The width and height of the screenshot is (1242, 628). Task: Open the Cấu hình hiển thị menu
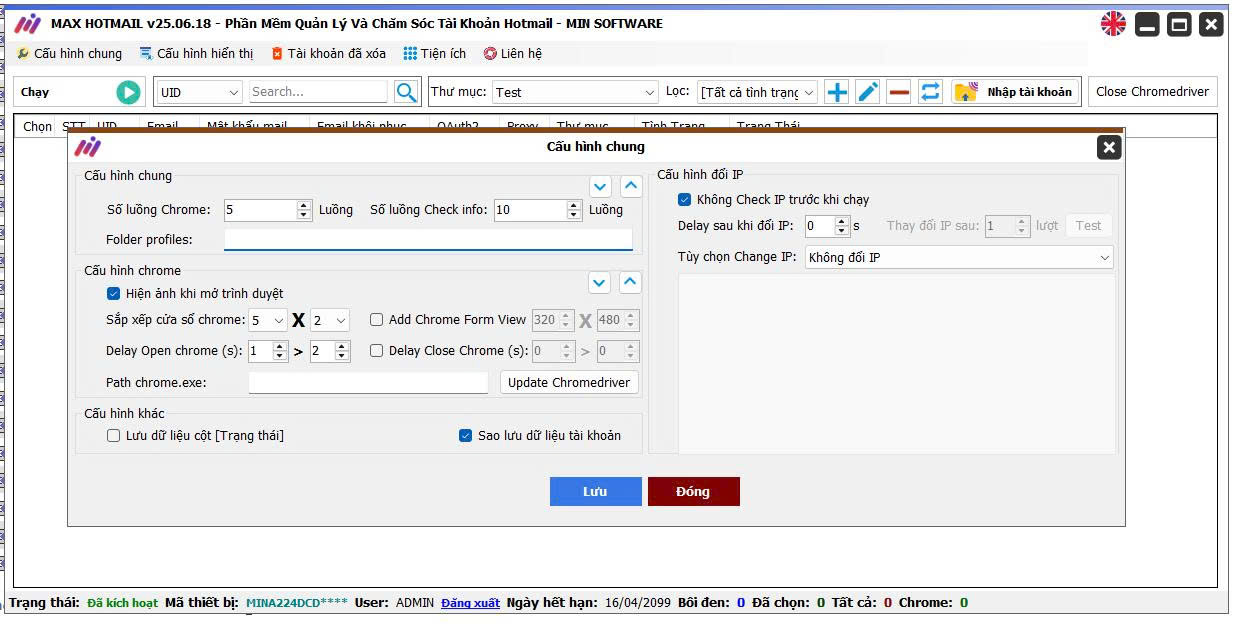point(196,54)
